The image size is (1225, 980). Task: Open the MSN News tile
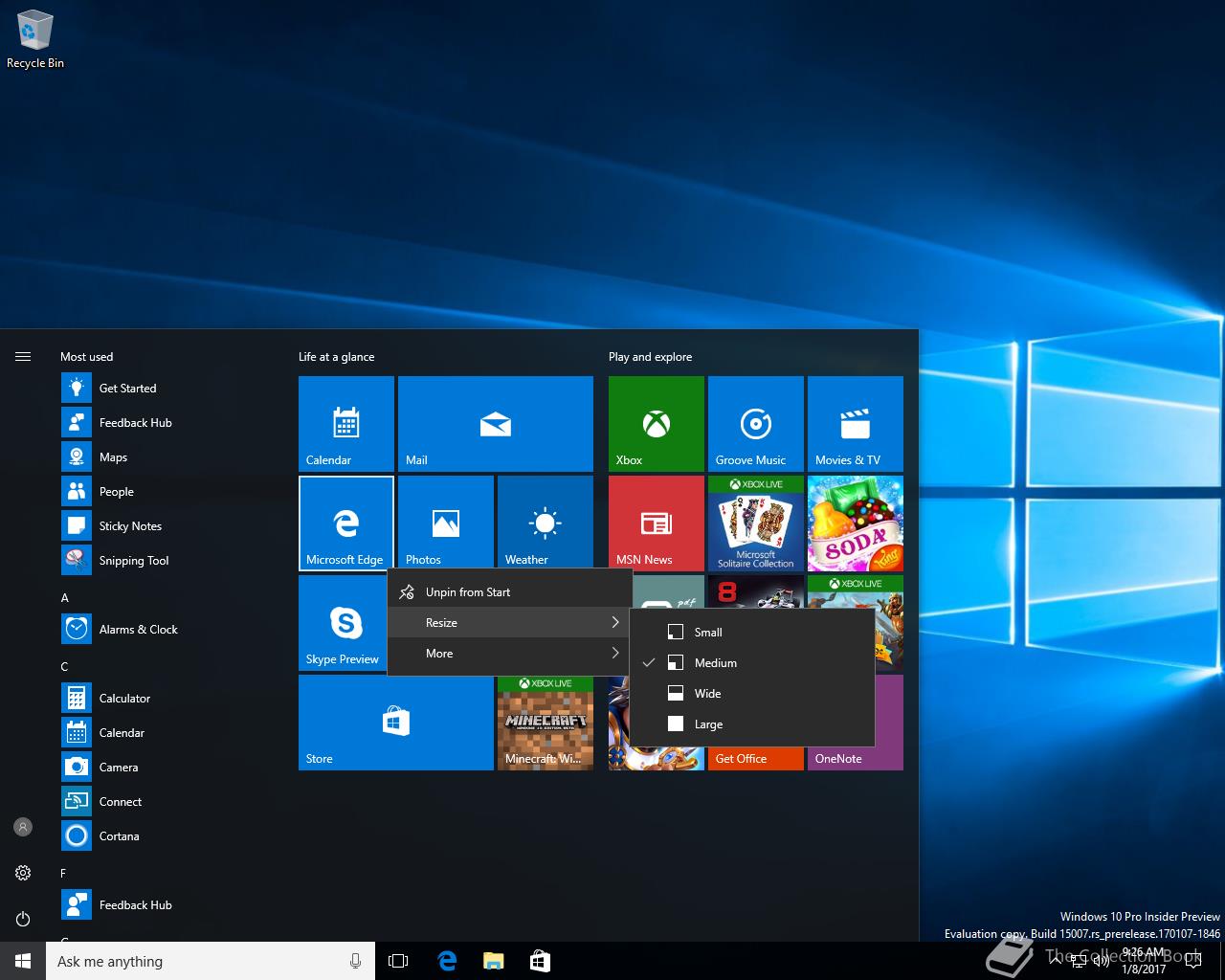(x=657, y=523)
